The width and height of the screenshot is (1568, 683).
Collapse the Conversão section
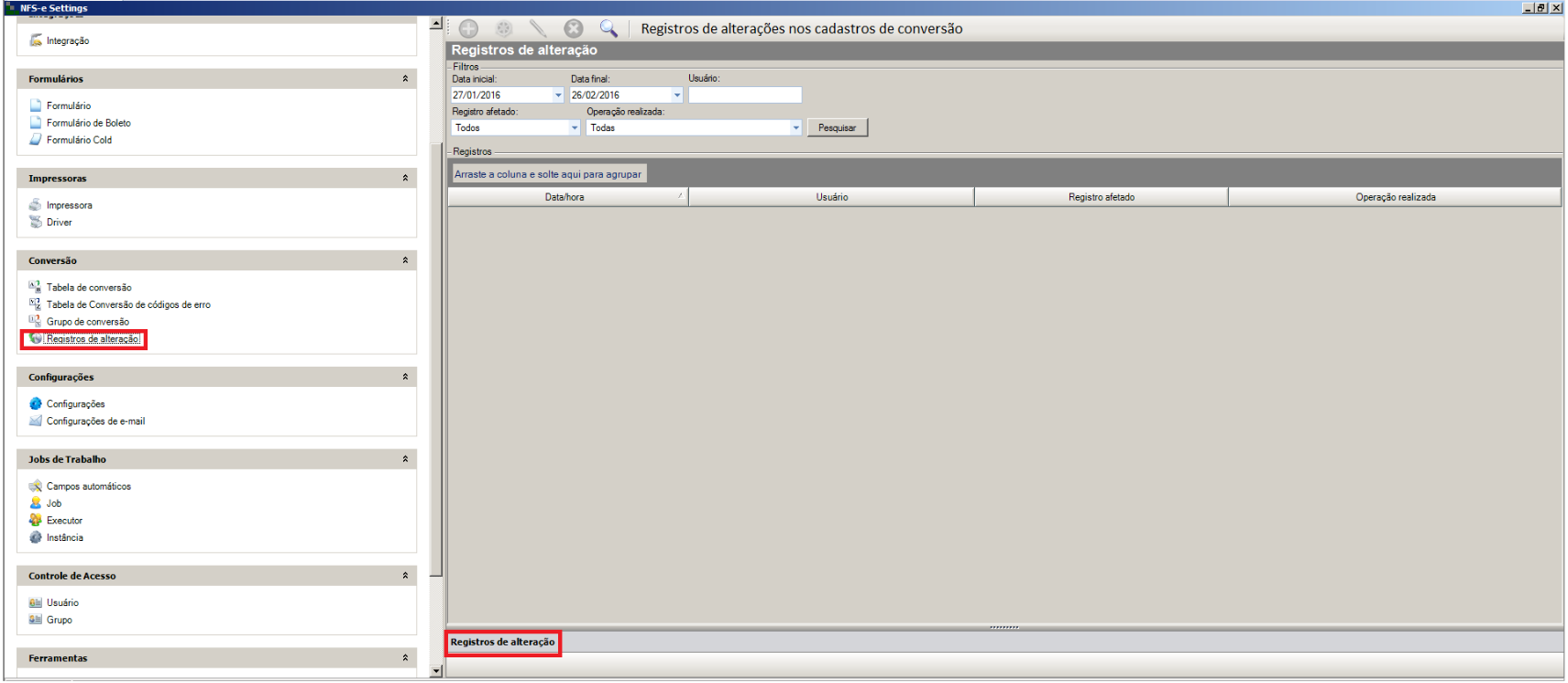click(x=405, y=260)
